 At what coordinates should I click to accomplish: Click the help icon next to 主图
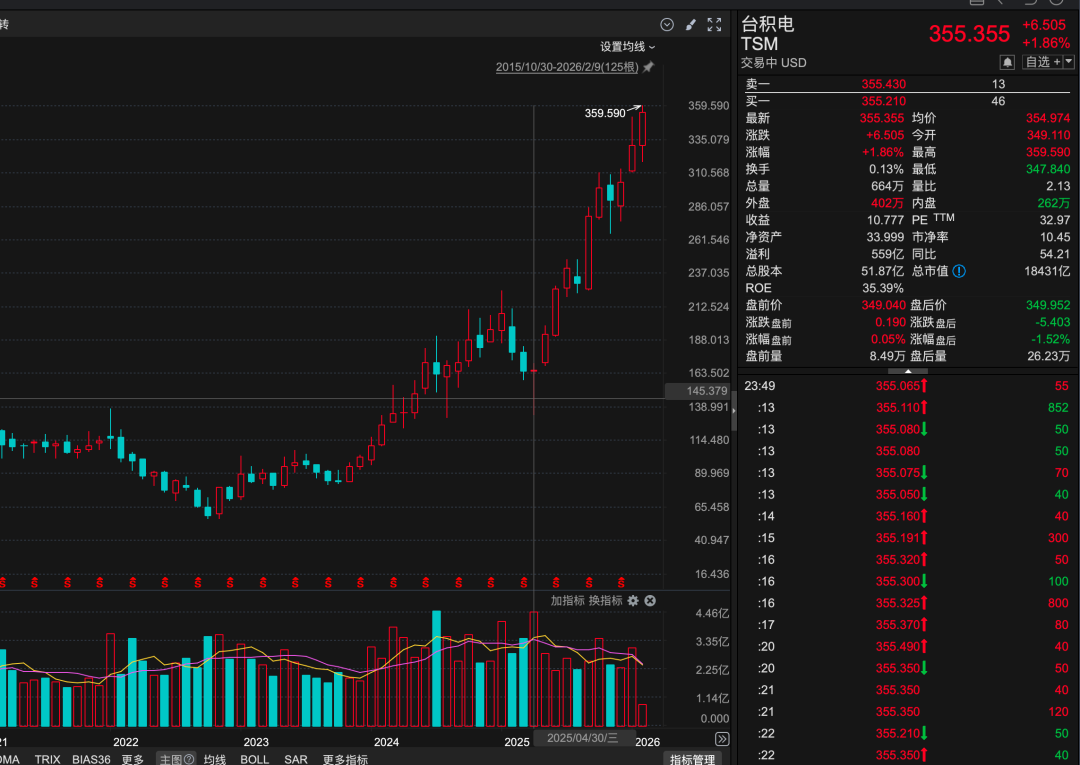(189, 759)
